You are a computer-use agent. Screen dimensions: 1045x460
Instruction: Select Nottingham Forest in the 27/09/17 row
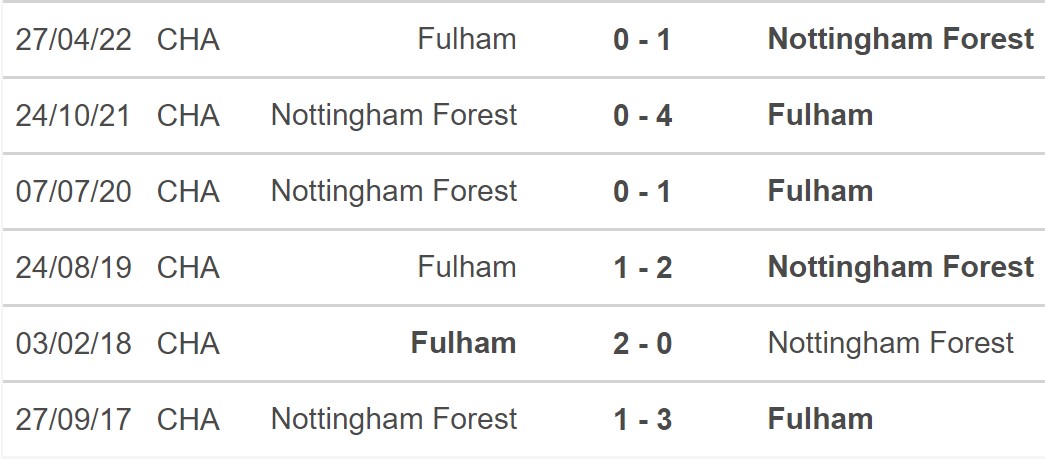[x=394, y=419]
